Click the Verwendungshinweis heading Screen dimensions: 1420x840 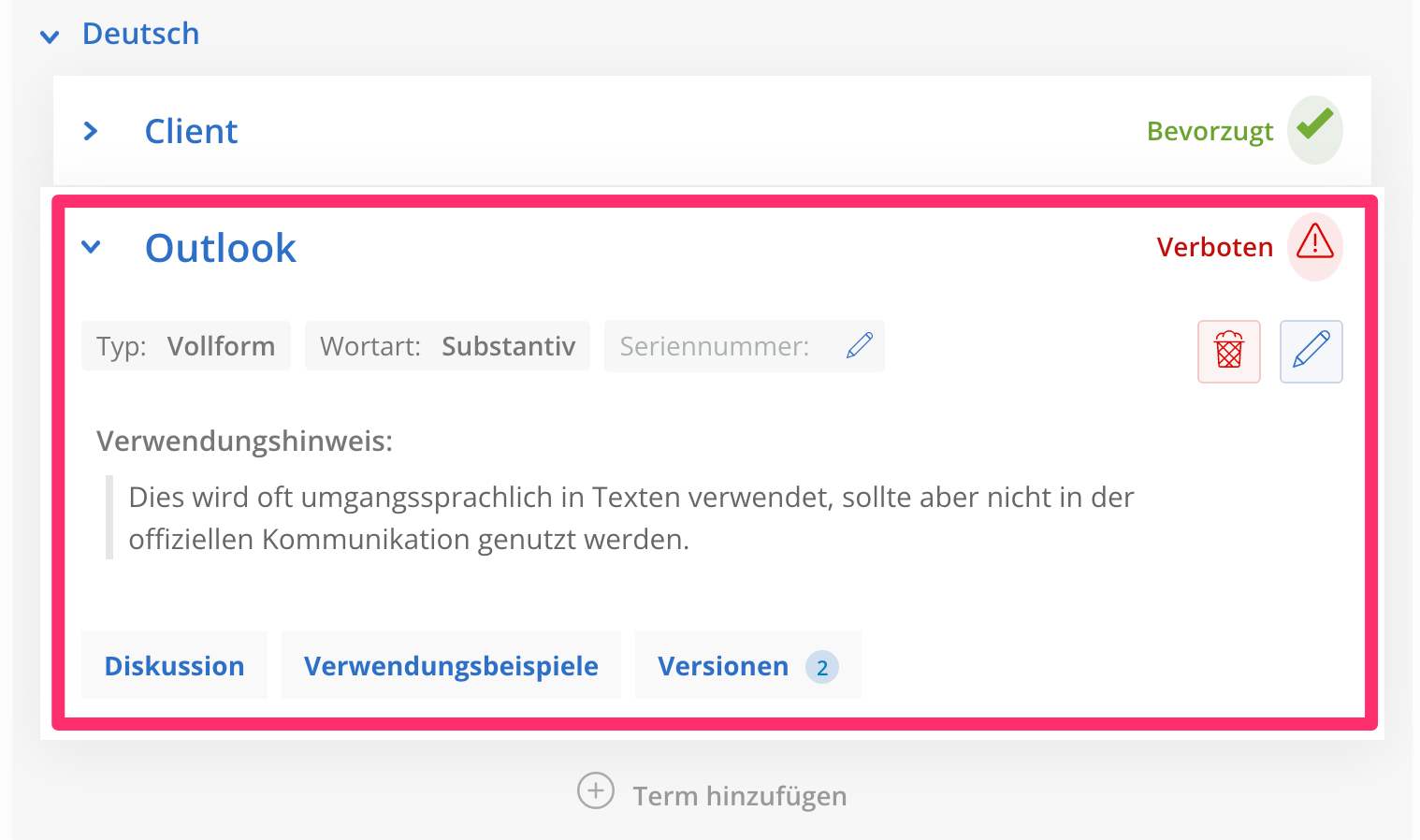pos(245,441)
